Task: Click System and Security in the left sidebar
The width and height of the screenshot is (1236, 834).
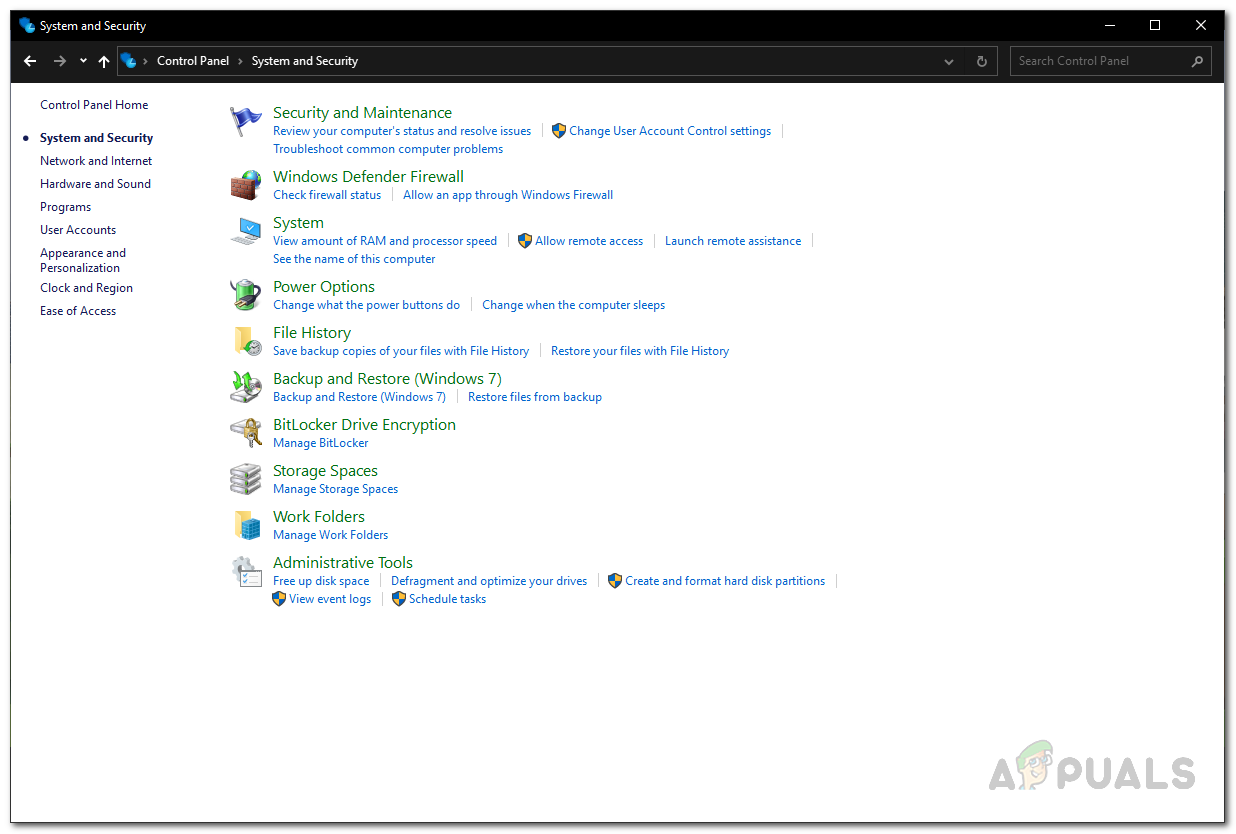Action: [x=97, y=138]
